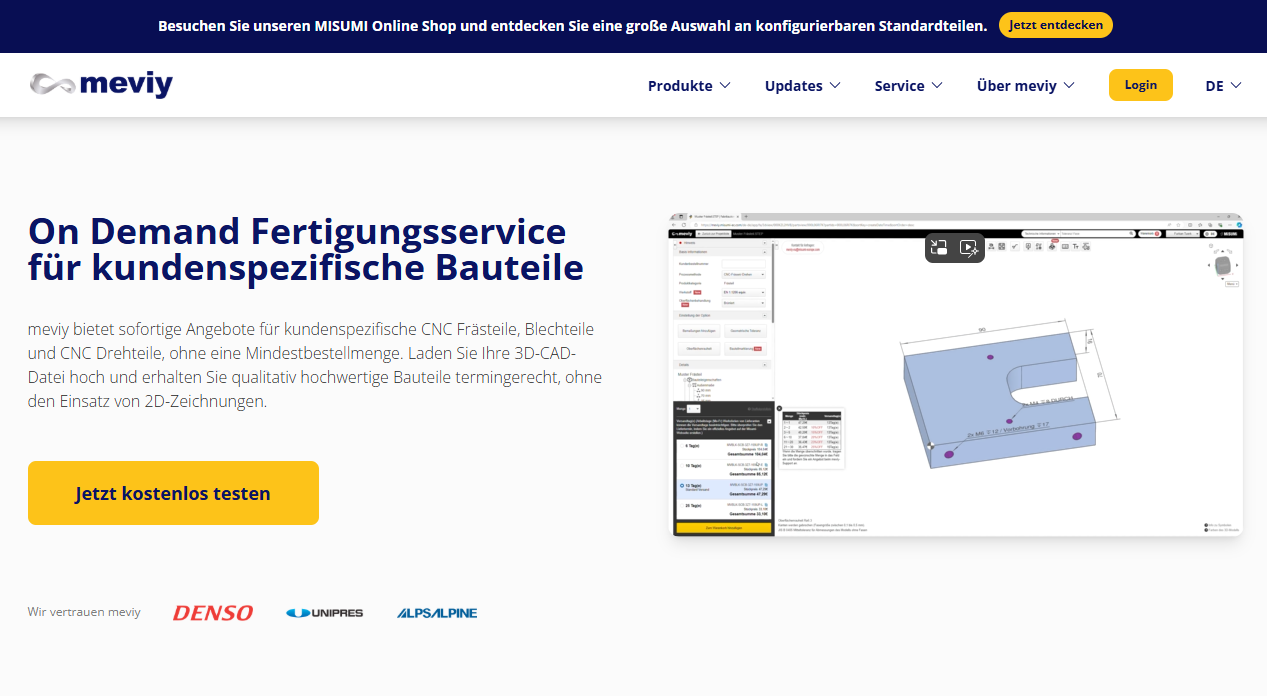
Task: Click the Jetzt kostenlos testen button
Action: tap(173, 493)
